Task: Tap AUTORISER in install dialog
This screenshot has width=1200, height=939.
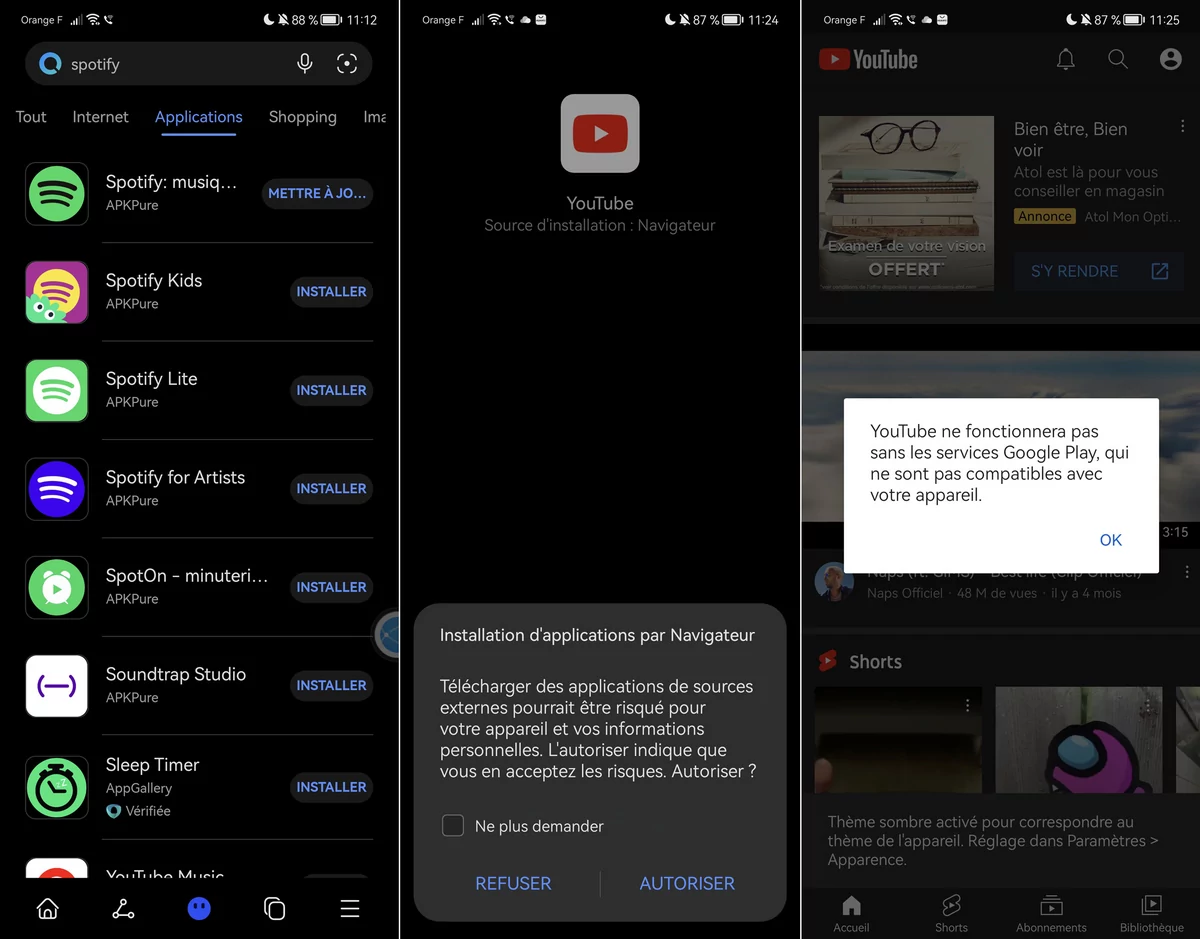Action: pyautogui.click(x=687, y=883)
